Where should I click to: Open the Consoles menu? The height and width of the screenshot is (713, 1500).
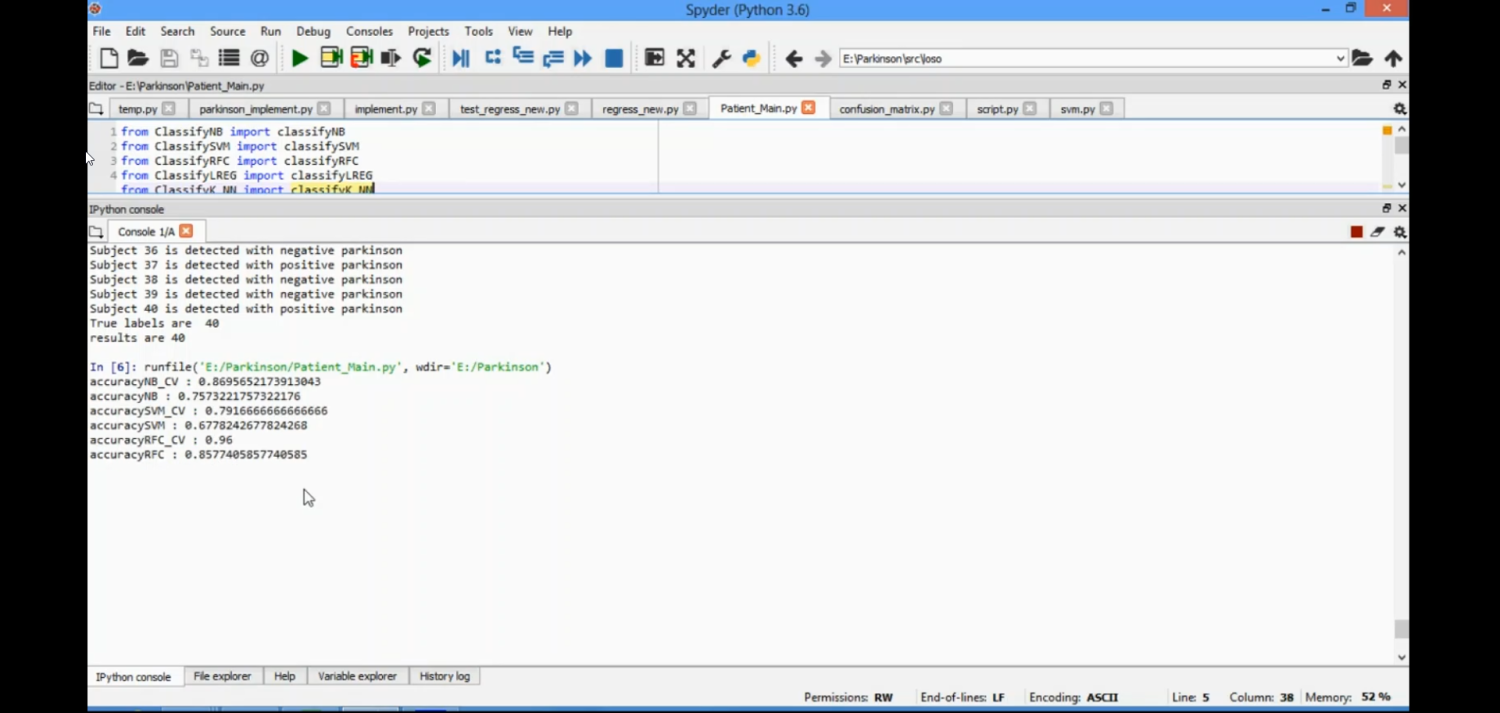point(369,32)
